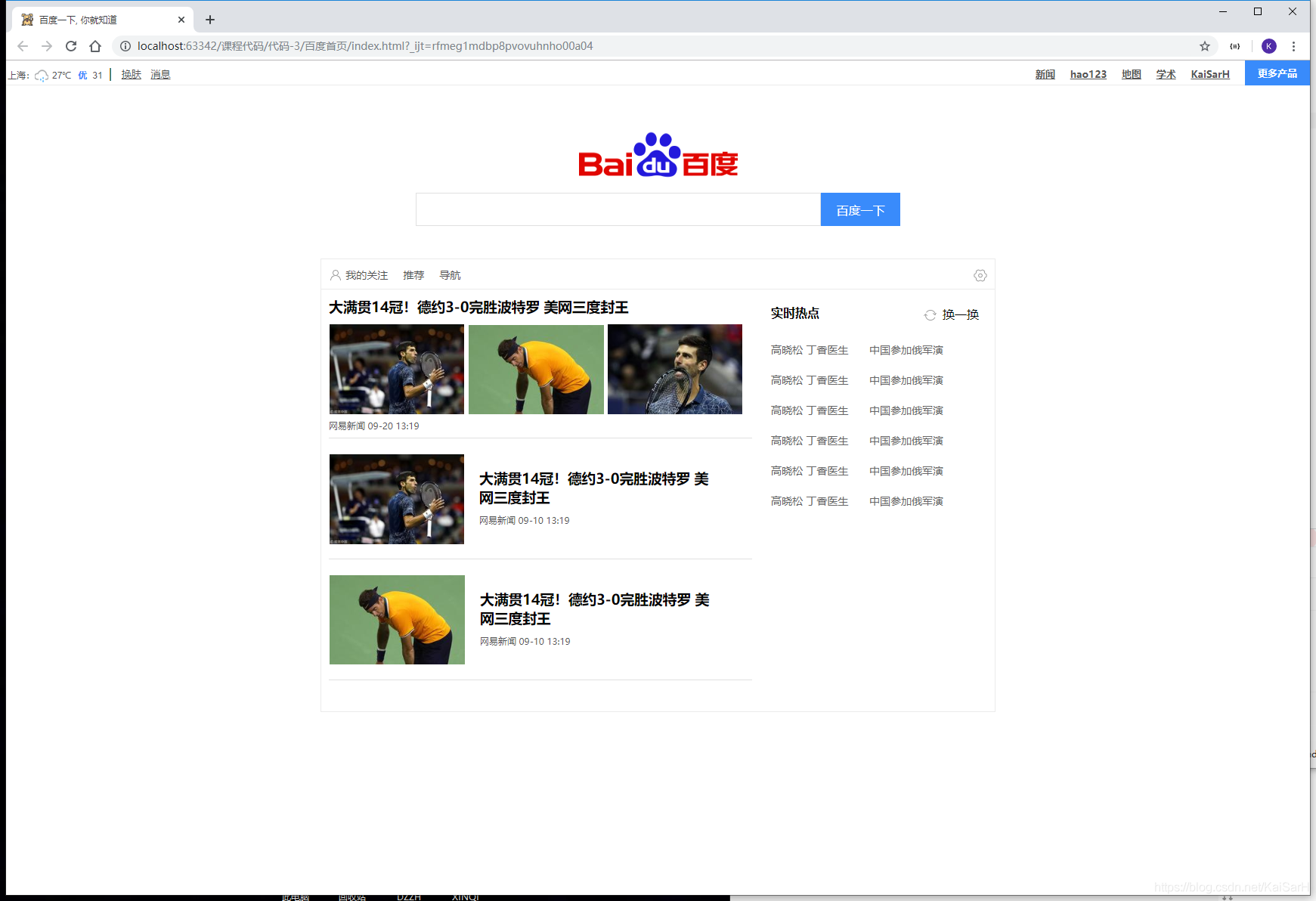Open third-row 高晓松 丁香医生 hot topic
The width and height of the screenshot is (1316, 901).
[810, 410]
